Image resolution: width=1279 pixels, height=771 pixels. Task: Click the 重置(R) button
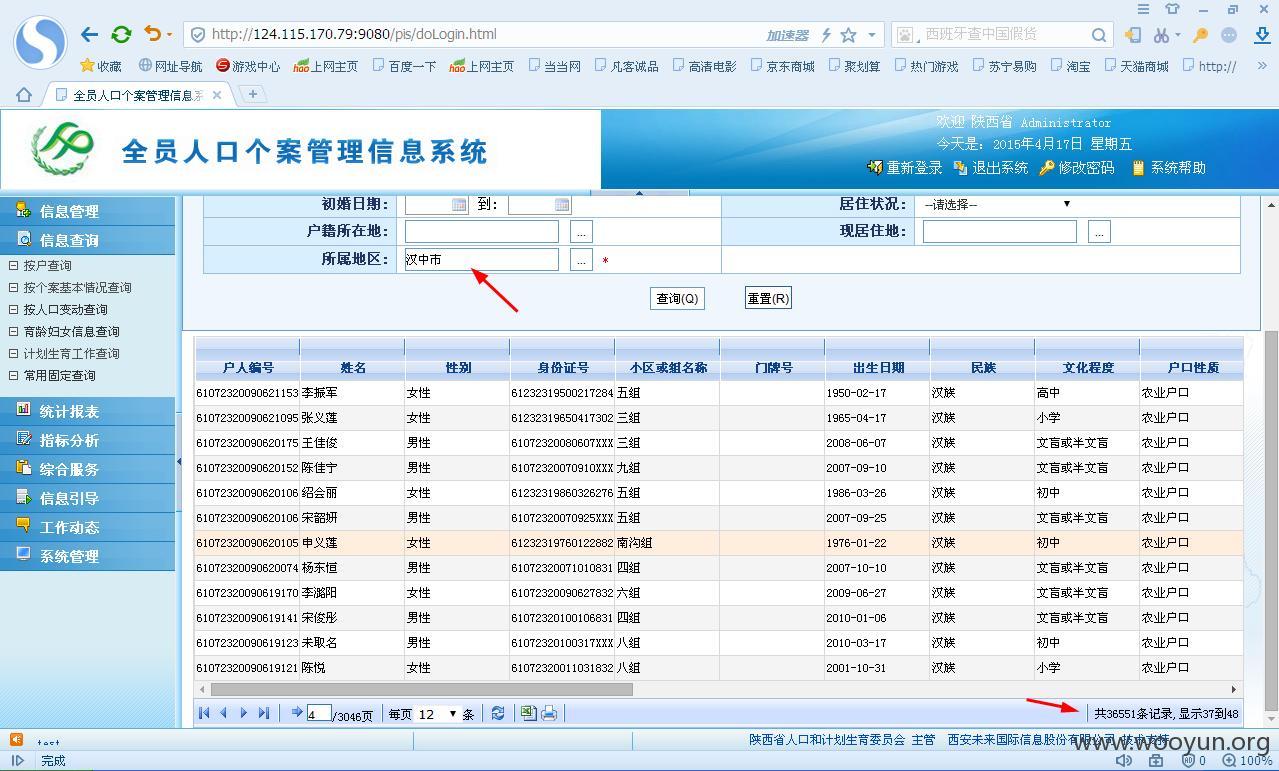point(768,298)
